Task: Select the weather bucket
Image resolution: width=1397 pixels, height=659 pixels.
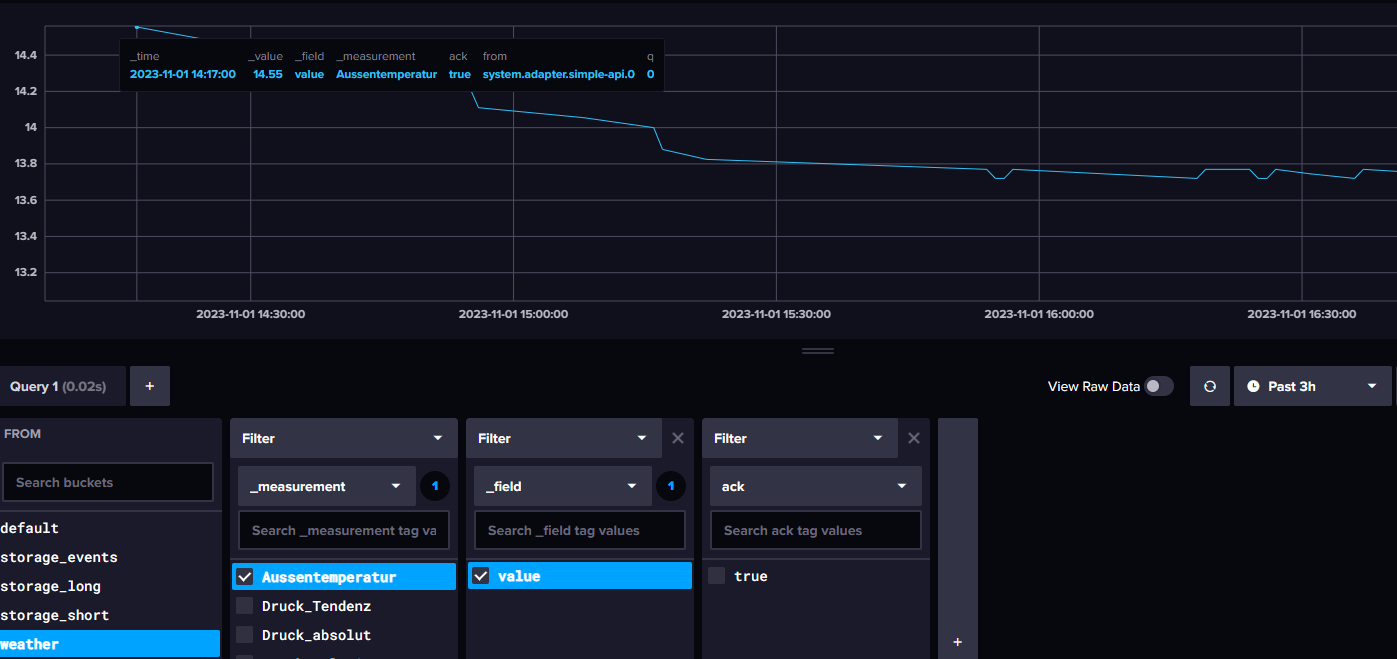Action: (x=110, y=644)
